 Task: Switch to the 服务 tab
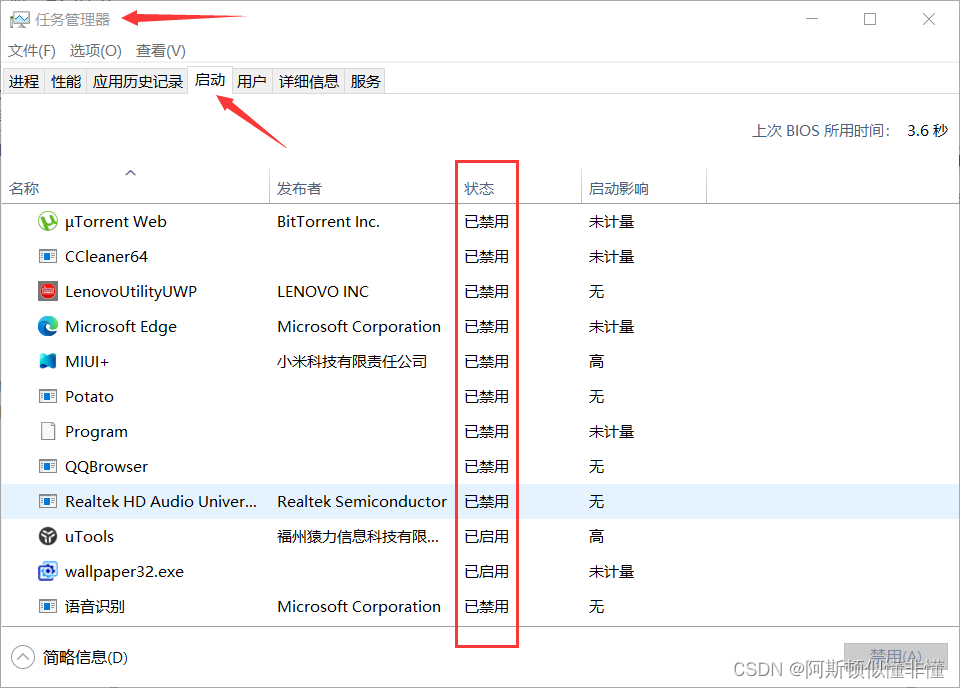point(366,81)
